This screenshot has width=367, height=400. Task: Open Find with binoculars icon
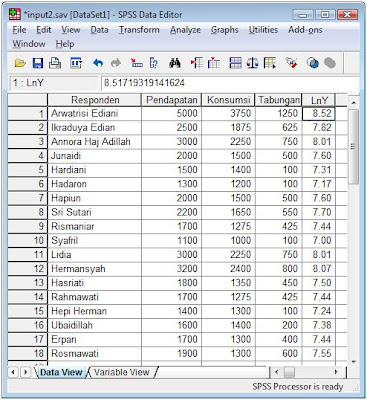(x=175, y=63)
